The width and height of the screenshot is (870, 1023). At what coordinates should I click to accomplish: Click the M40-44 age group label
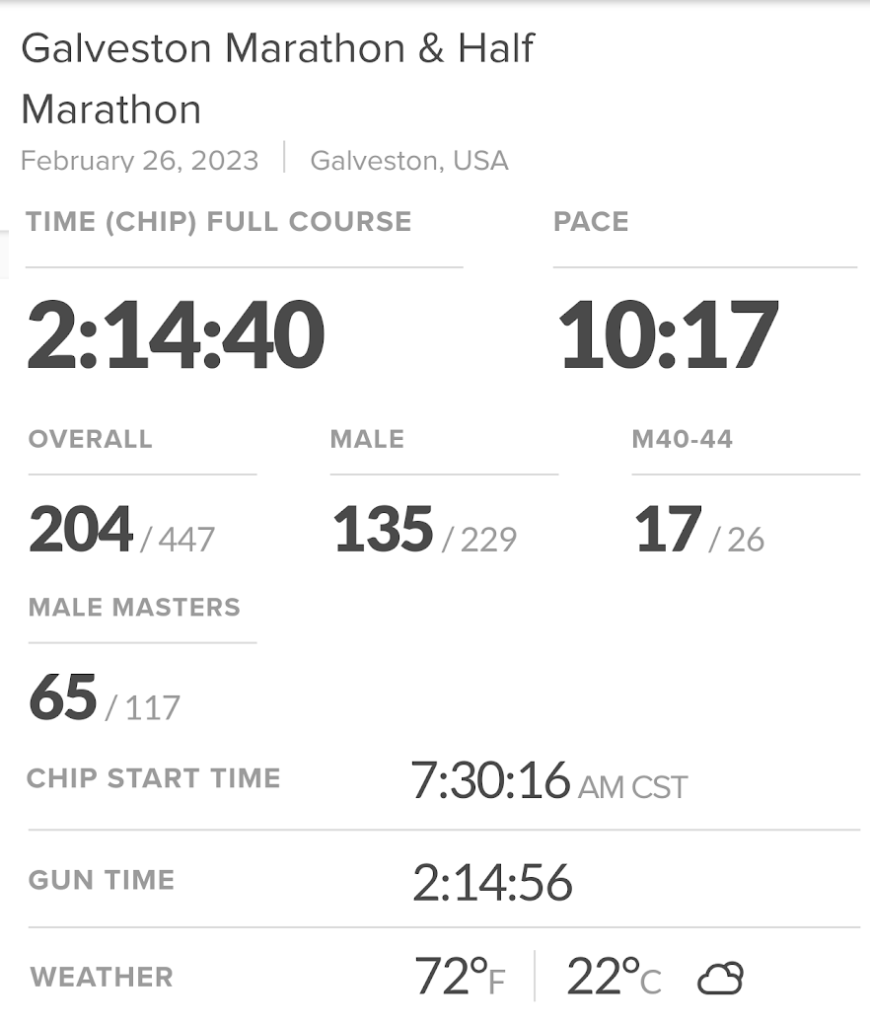682,439
